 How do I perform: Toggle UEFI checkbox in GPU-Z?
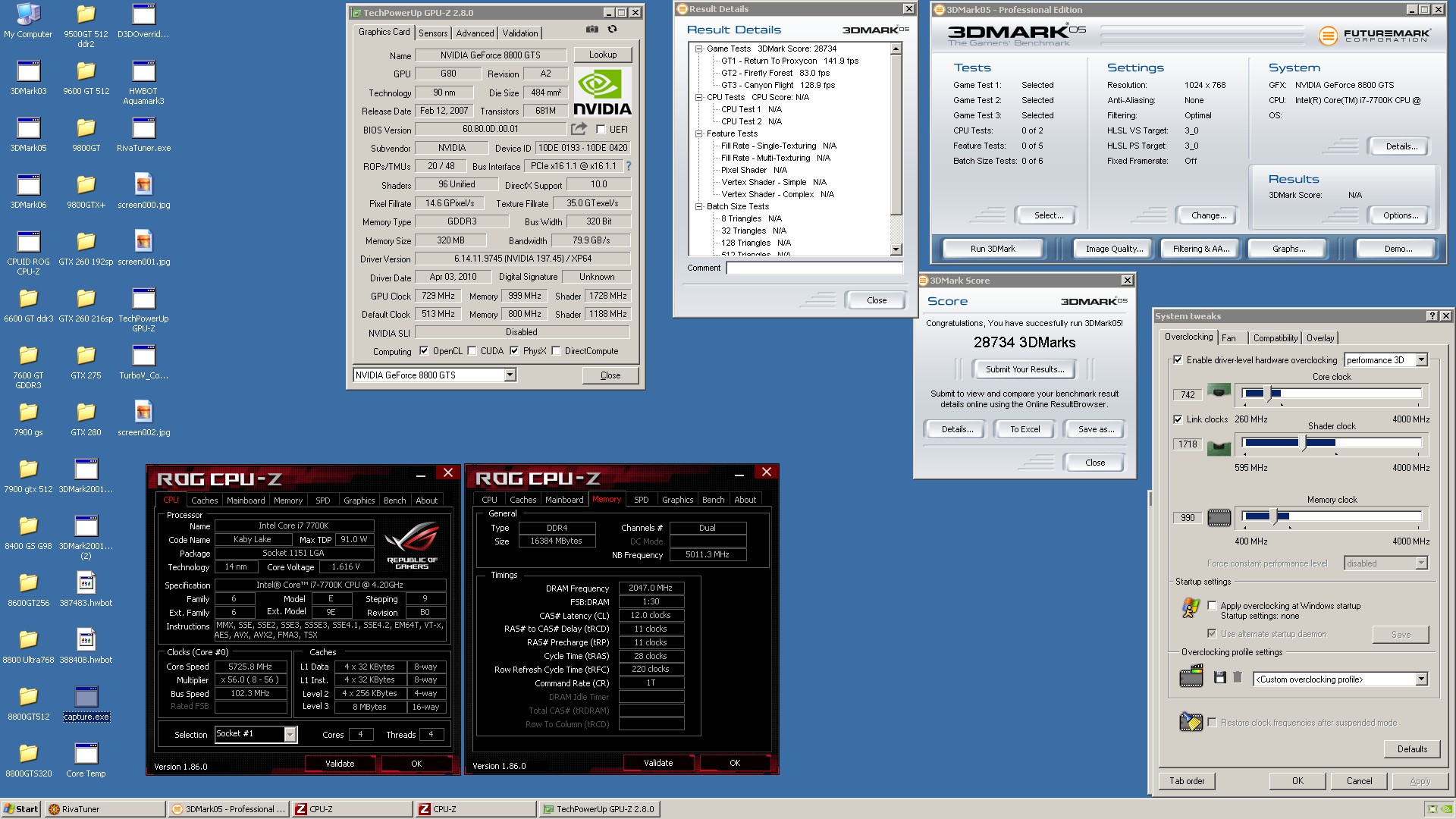(601, 130)
